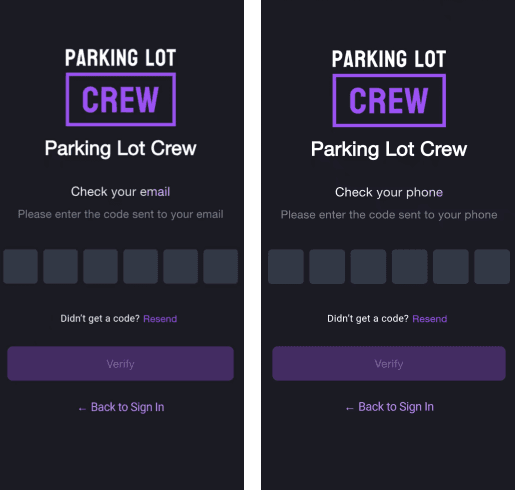Screen dimensions: 515x490
Task: Select fifth code digit box on email screen
Action: 180,266
